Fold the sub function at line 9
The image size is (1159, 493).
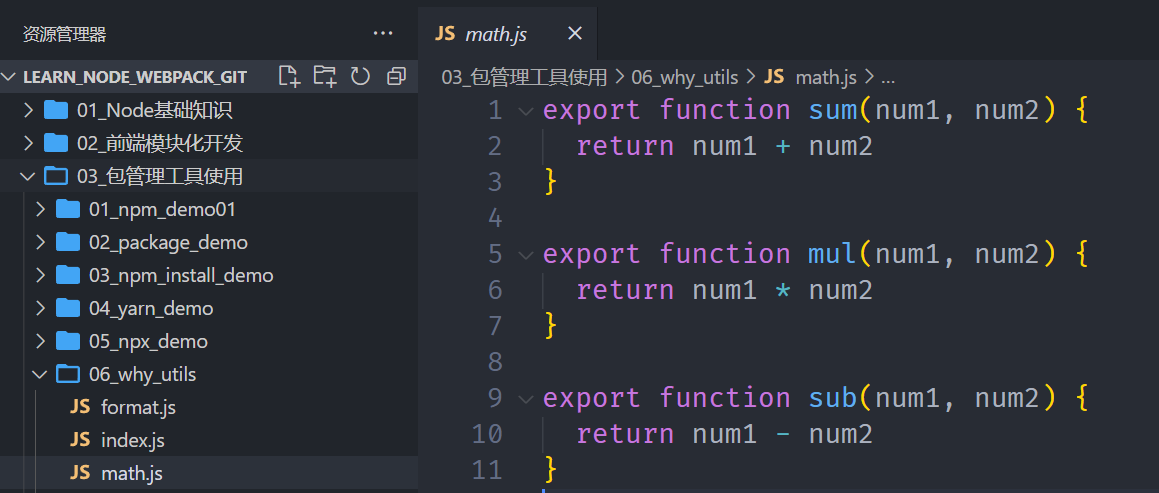tap(526, 399)
